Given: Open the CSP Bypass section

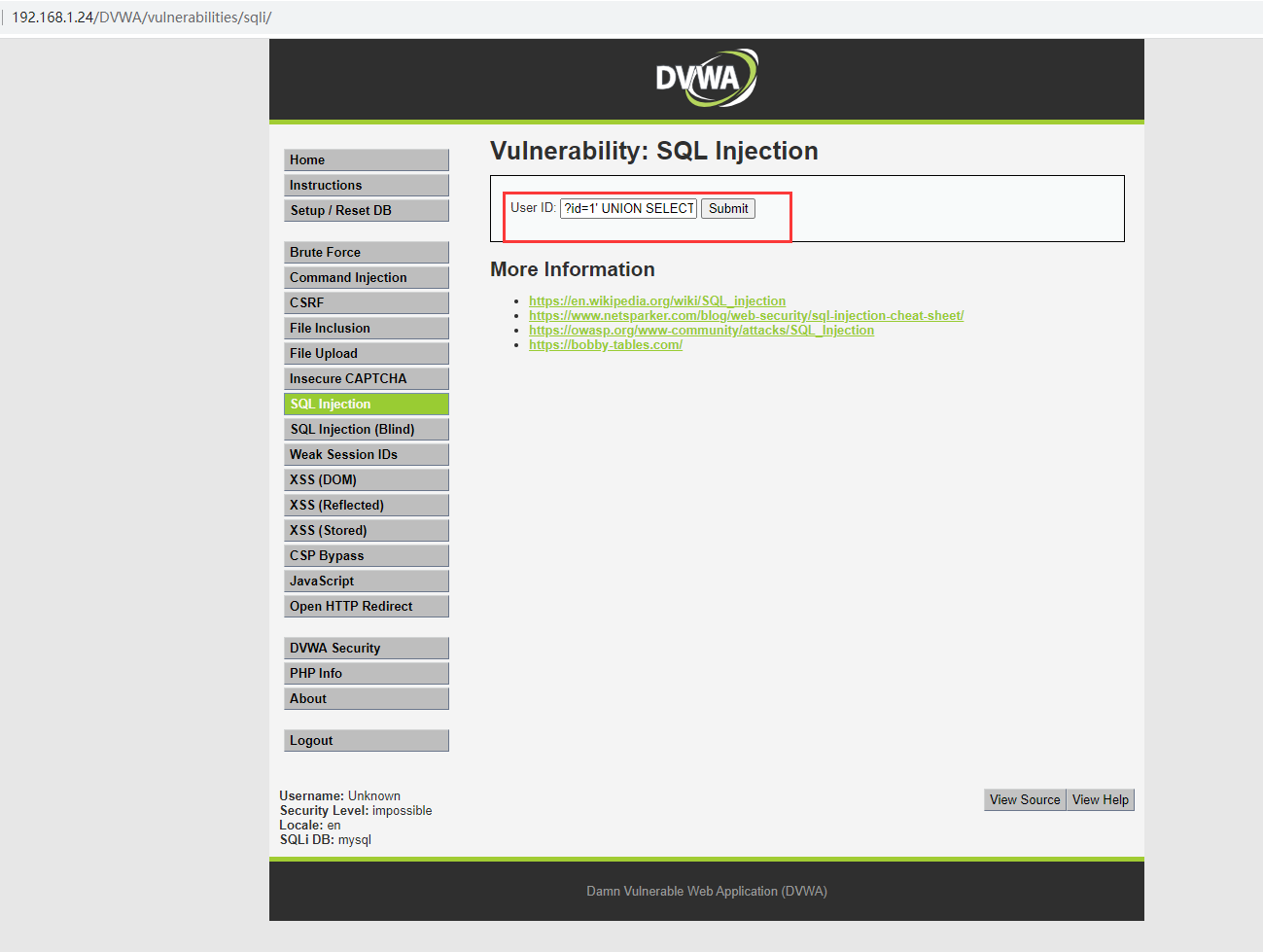Looking at the screenshot, I should point(366,556).
